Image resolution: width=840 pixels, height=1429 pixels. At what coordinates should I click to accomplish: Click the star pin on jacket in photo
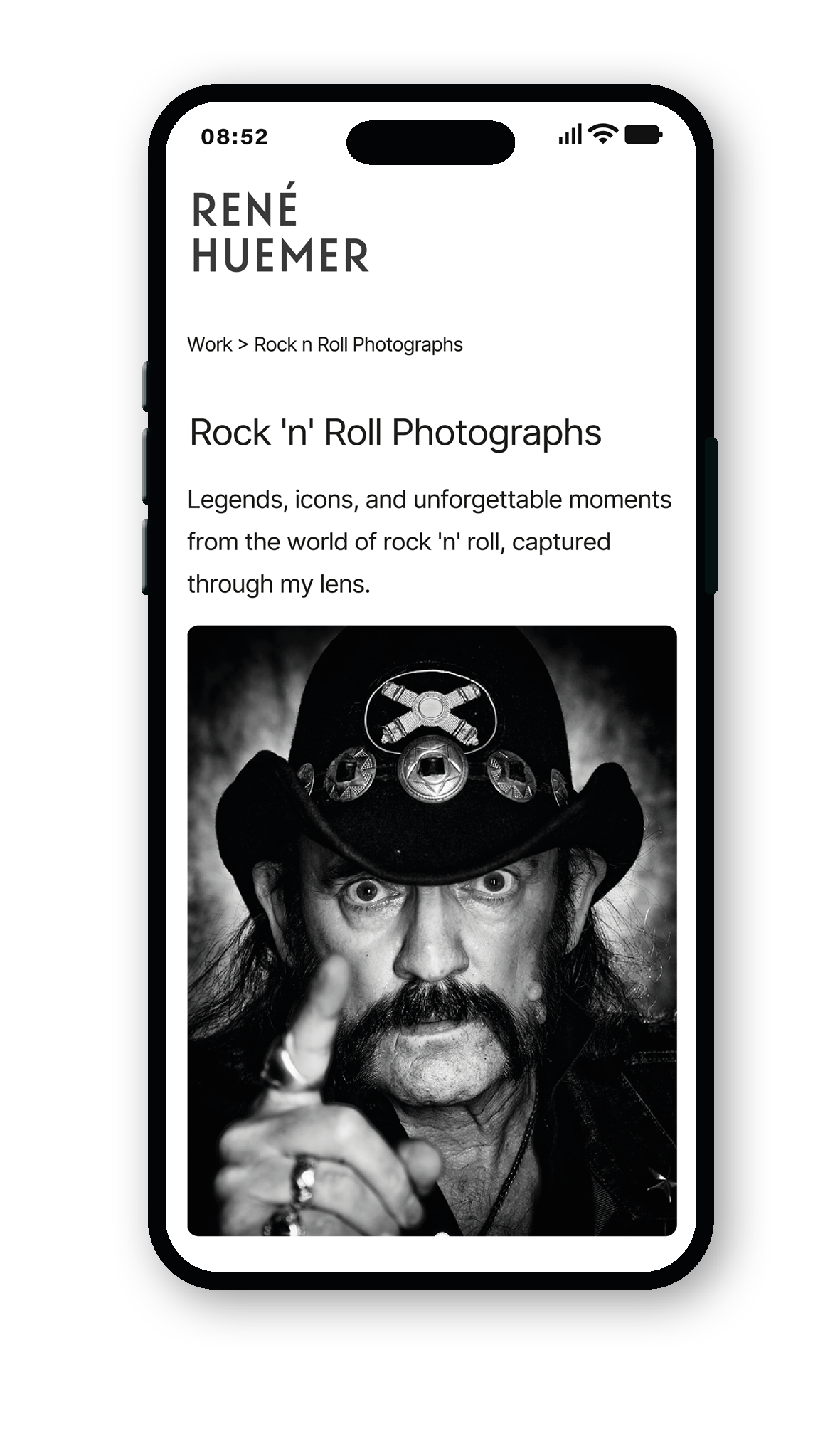[660, 1183]
